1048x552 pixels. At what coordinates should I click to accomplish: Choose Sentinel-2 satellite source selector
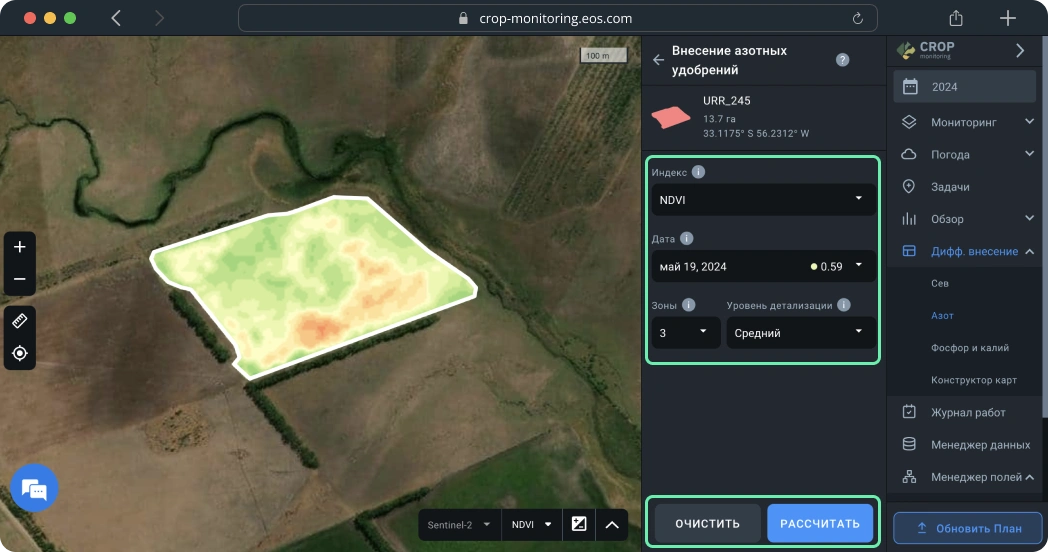coord(459,524)
